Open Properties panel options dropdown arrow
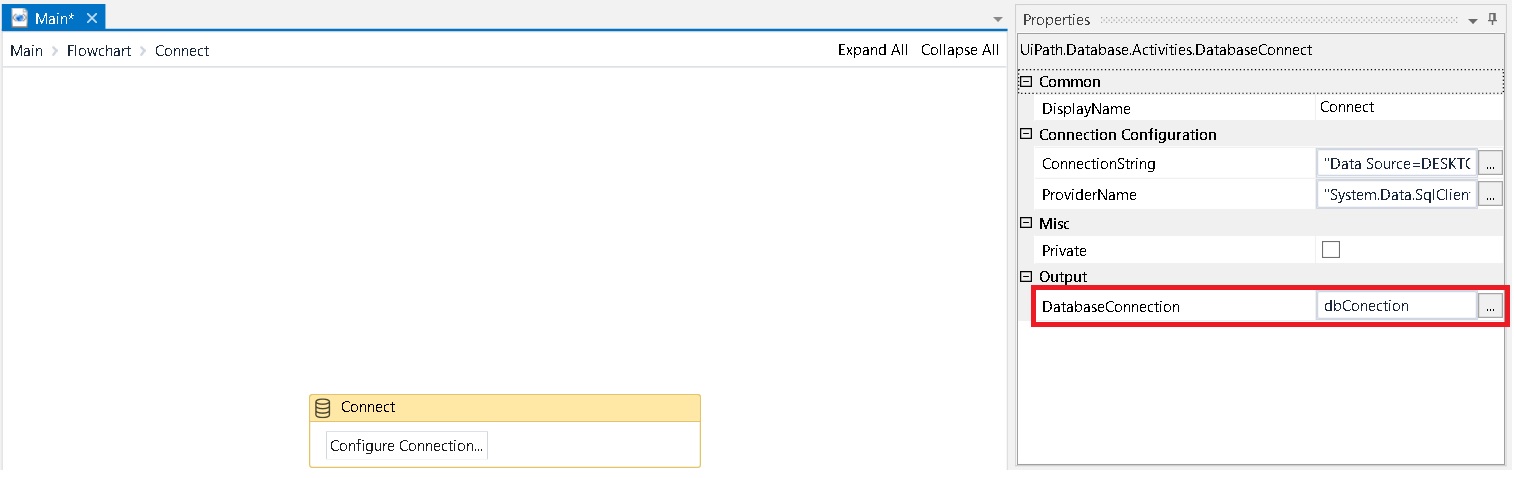The image size is (1514, 478). 1473,20
